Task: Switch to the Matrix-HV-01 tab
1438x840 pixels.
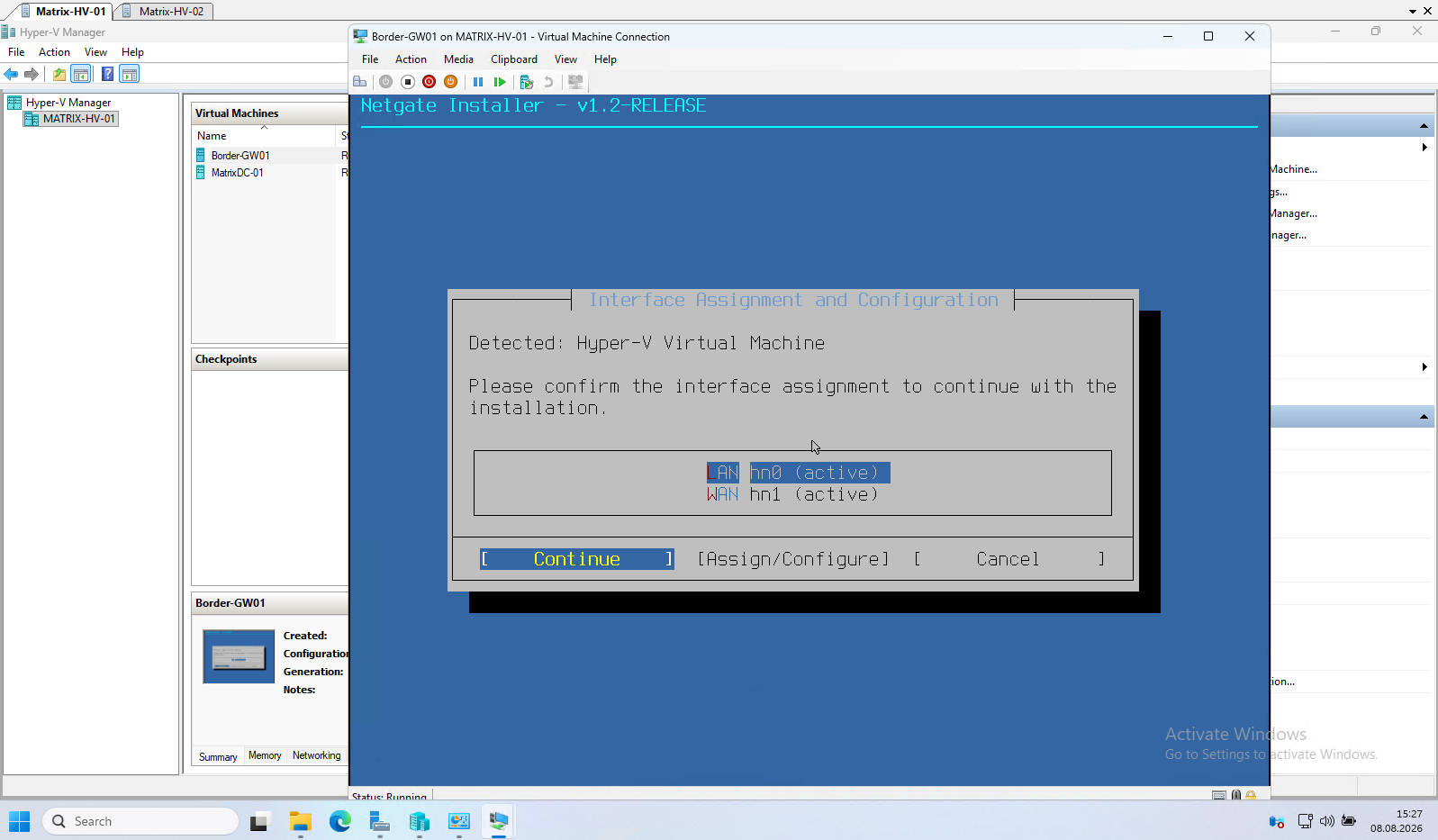Action: coord(63,12)
